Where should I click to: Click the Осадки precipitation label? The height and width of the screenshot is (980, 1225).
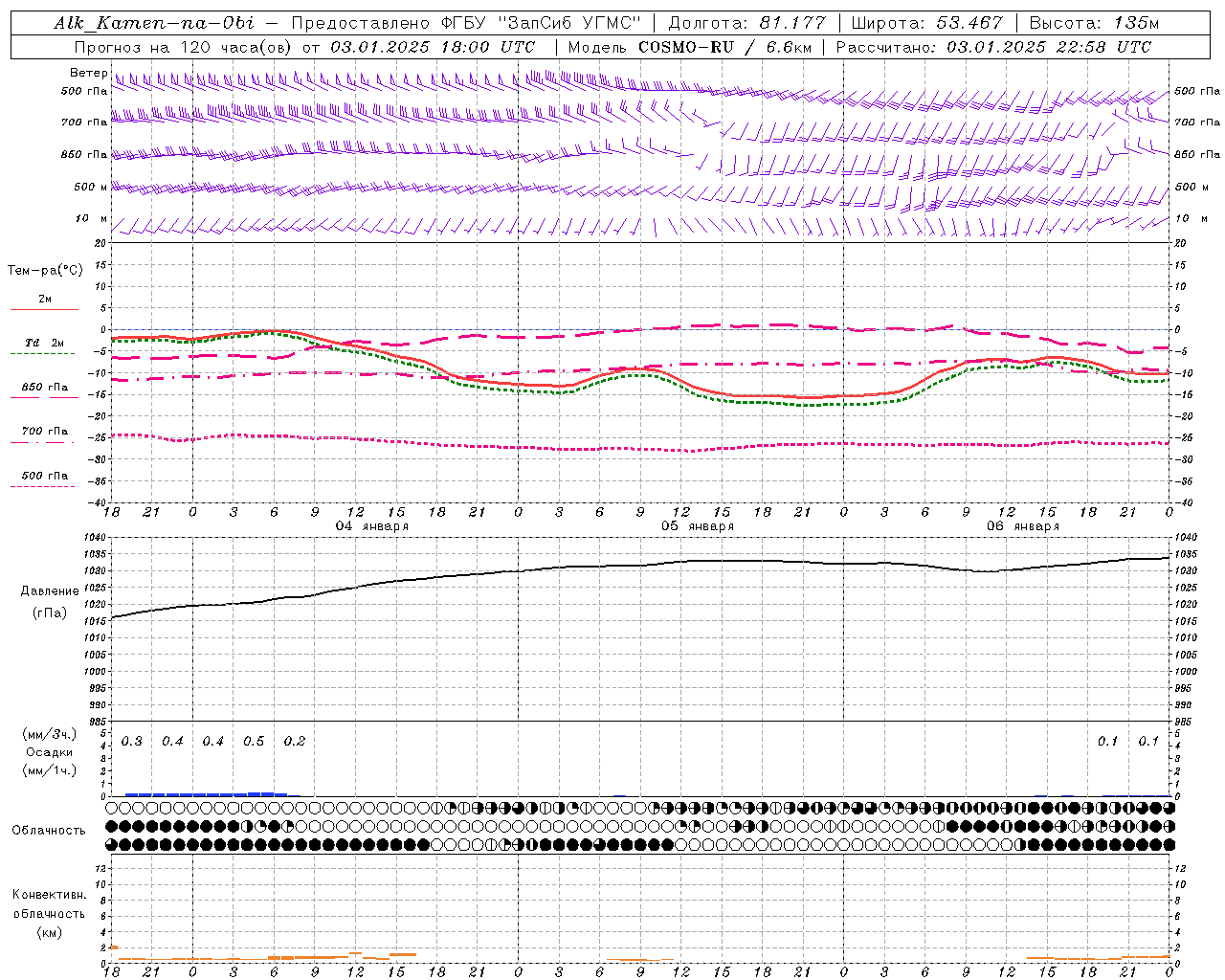50,752
